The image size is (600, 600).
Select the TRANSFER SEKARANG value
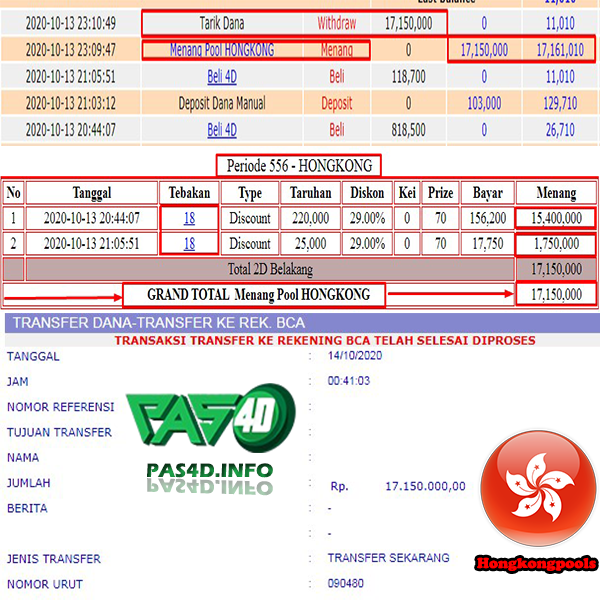coord(388,558)
